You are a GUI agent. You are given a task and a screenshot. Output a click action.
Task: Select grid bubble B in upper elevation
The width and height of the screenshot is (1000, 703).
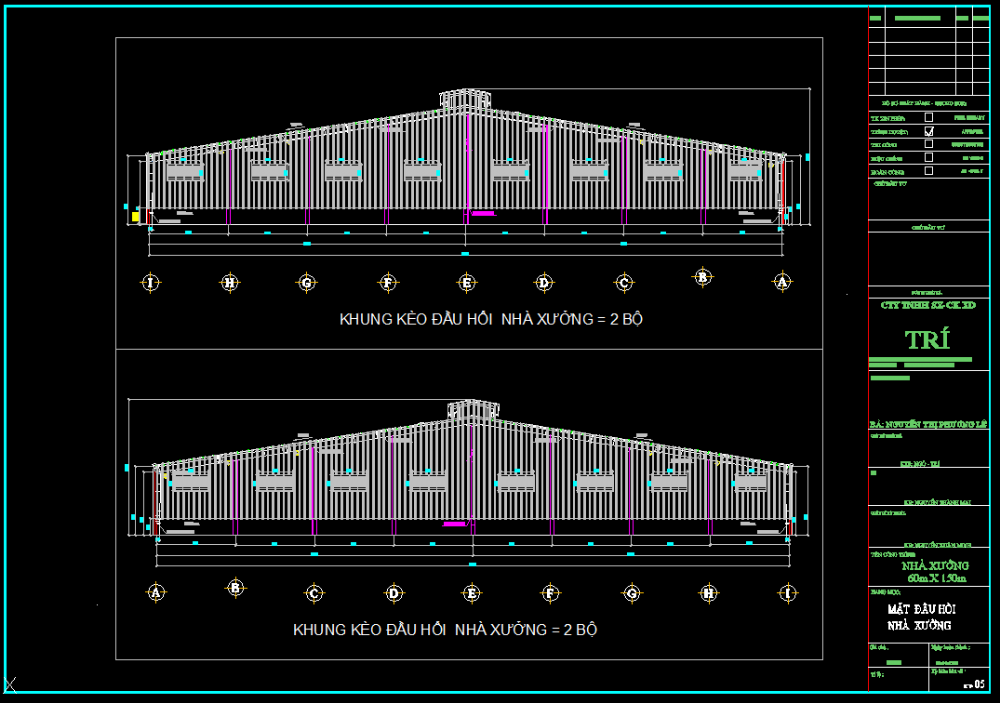click(702, 277)
